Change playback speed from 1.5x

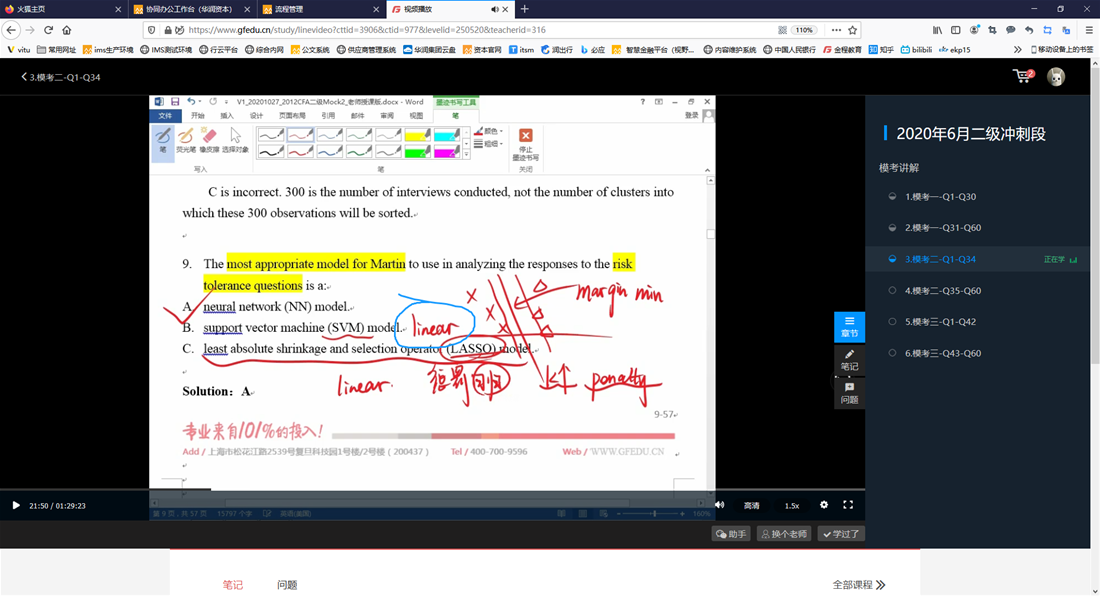(792, 506)
